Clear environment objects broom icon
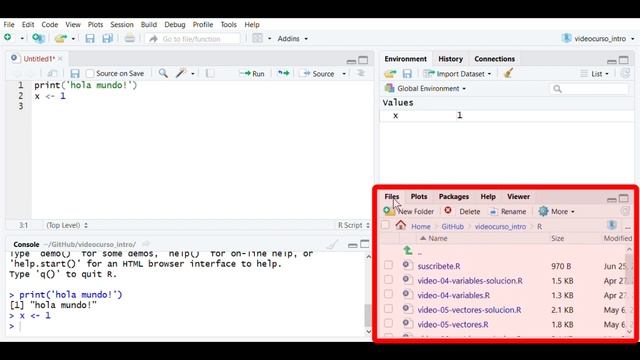This screenshot has height=360, width=640. (x=508, y=73)
